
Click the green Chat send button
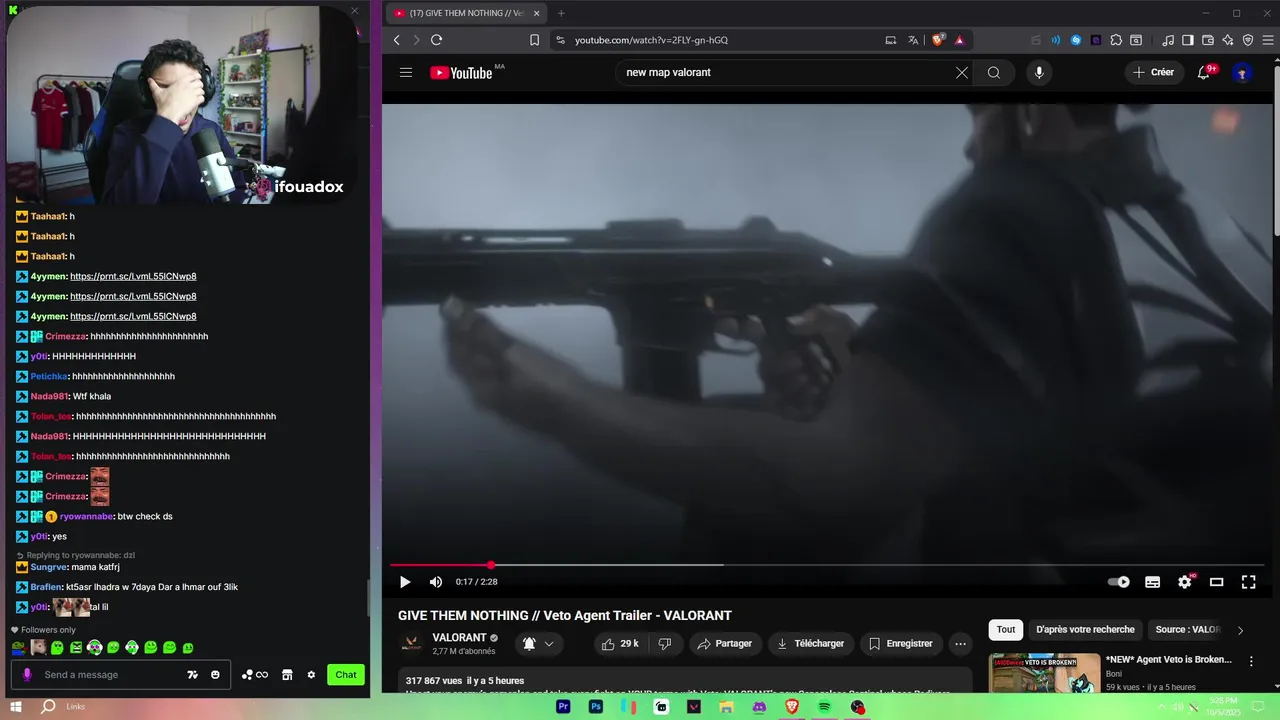(346, 675)
